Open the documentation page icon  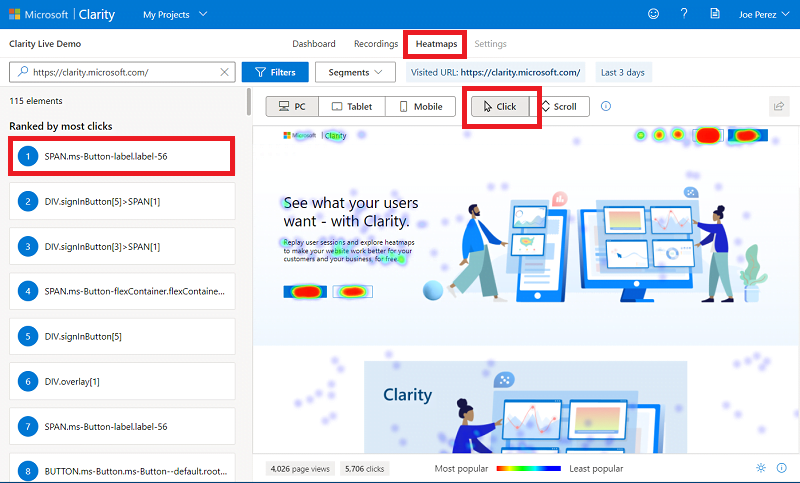[715, 14]
